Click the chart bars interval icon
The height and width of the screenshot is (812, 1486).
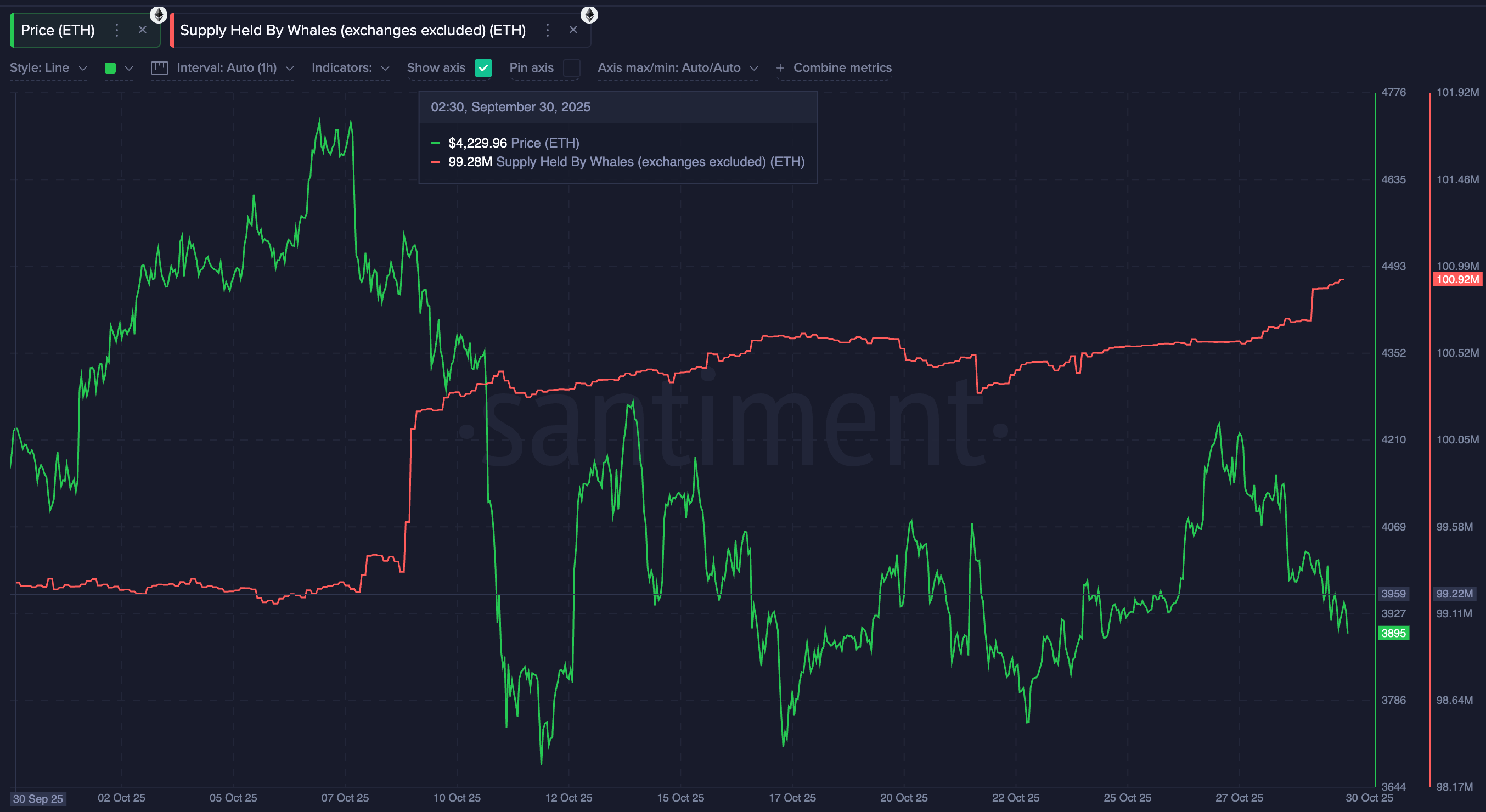point(160,67)
